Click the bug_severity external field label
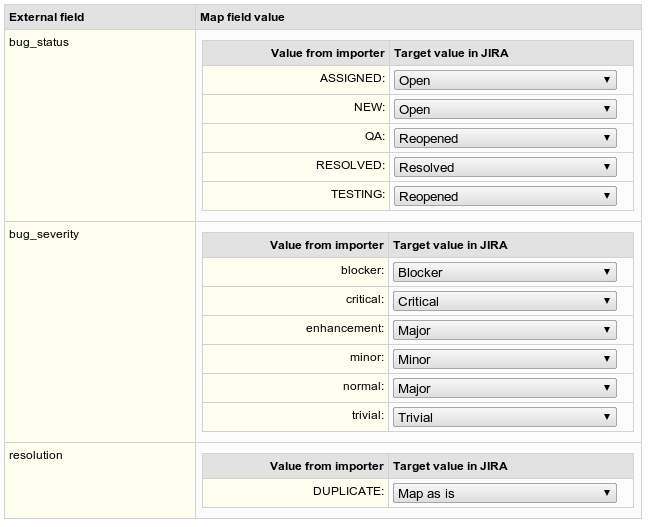The width and height of the screenshot is (648, 527). [x=44, y=234]
